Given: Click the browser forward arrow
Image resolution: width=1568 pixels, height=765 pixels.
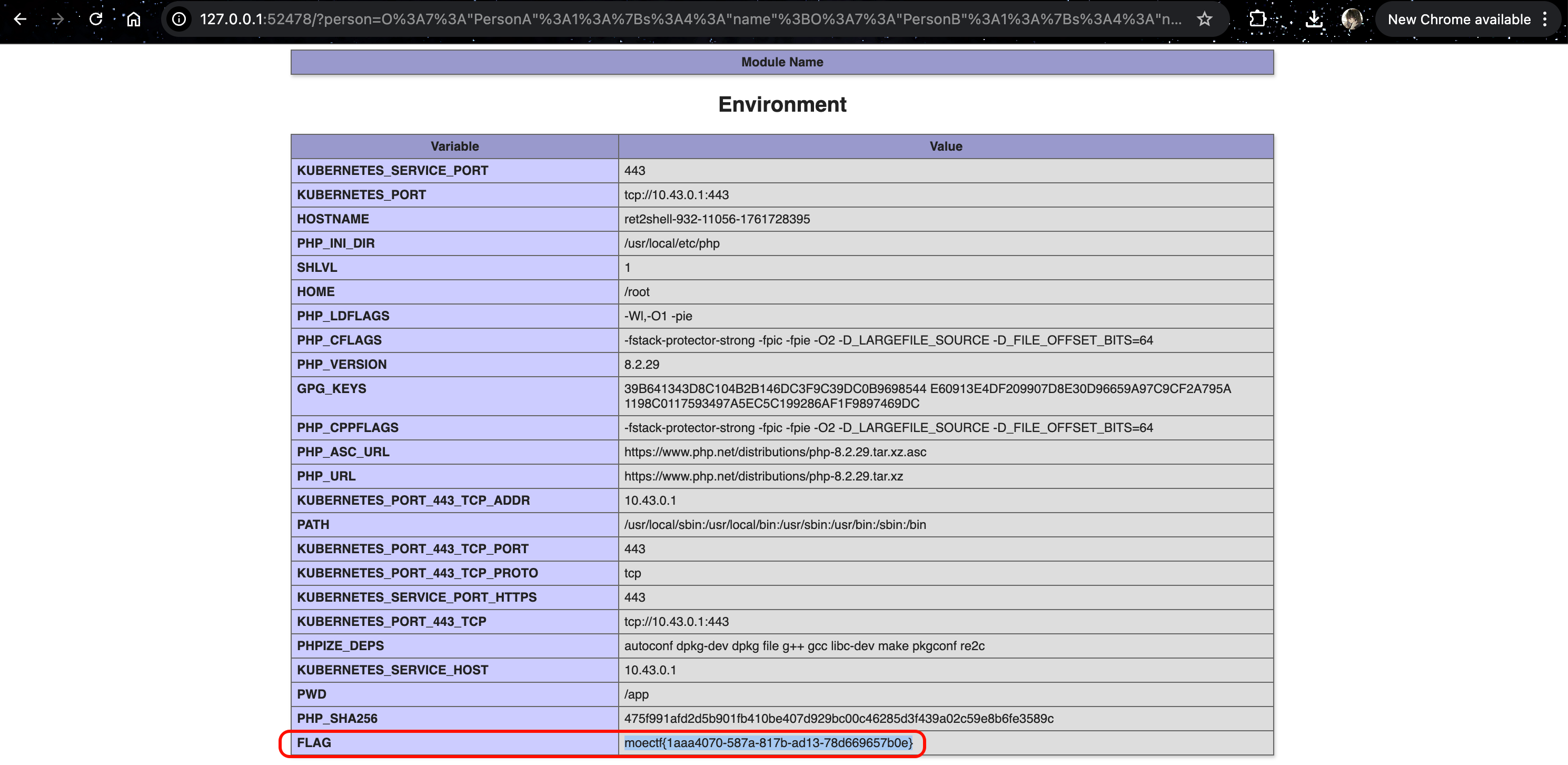Looking at the screenshot, I should [58, 19].
